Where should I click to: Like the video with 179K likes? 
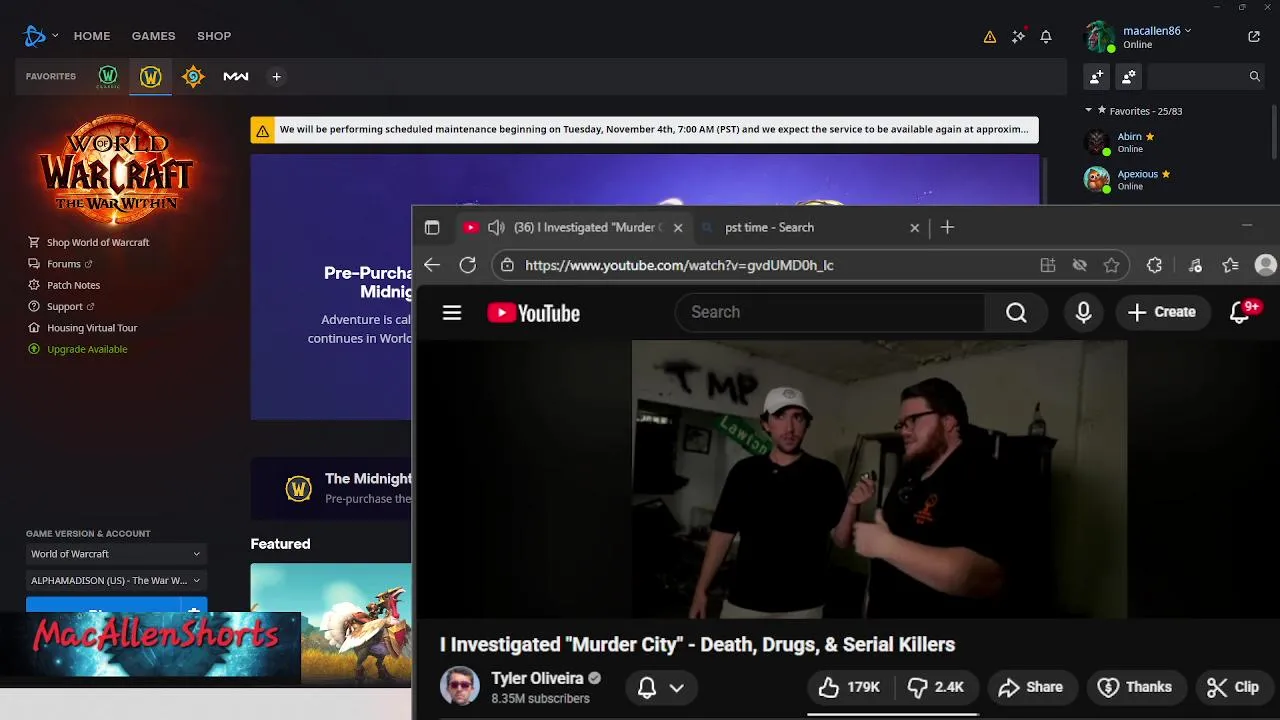click(x=849, y=687)
